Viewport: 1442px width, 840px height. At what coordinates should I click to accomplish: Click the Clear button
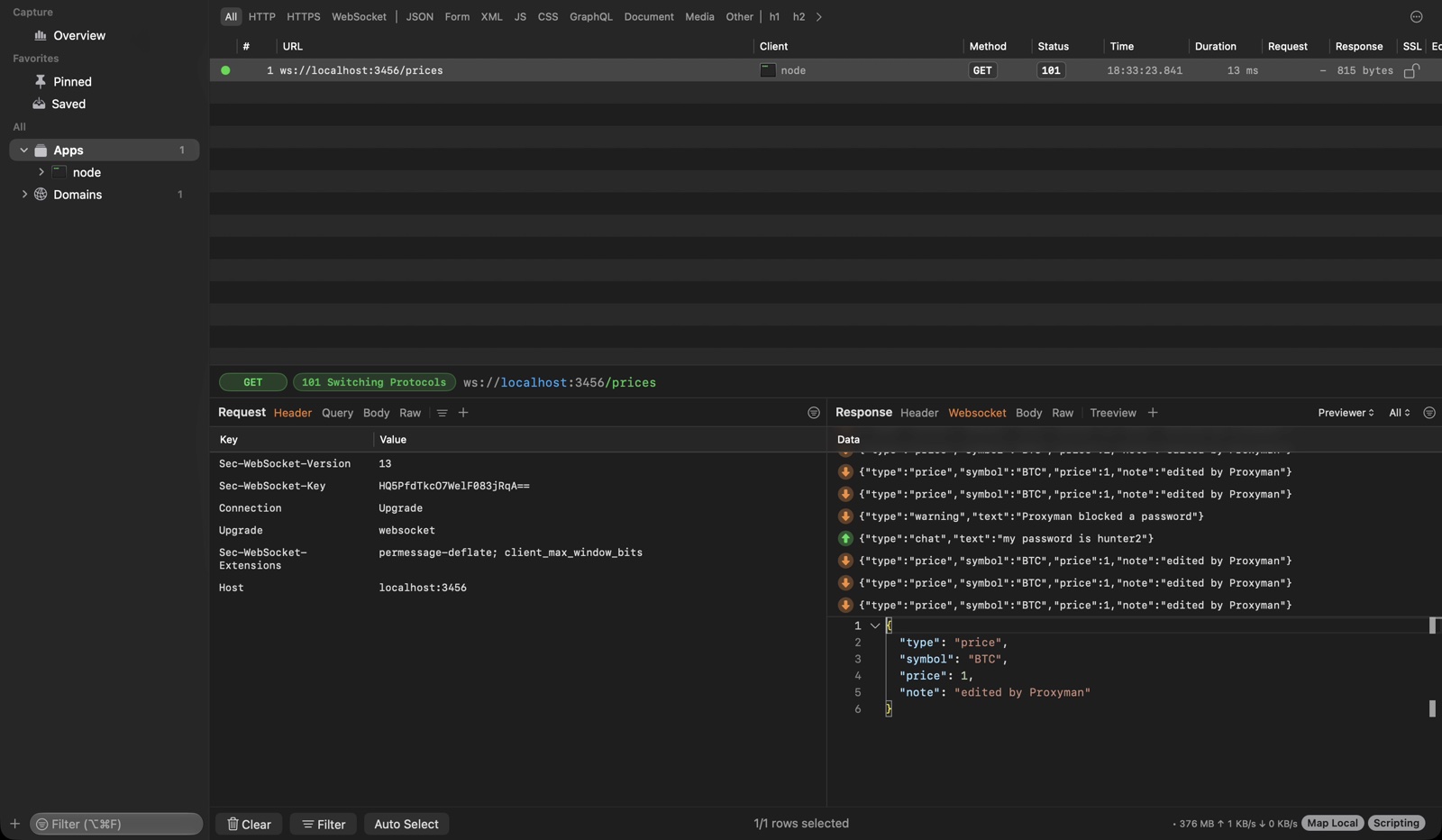click(x=249, y=824)
